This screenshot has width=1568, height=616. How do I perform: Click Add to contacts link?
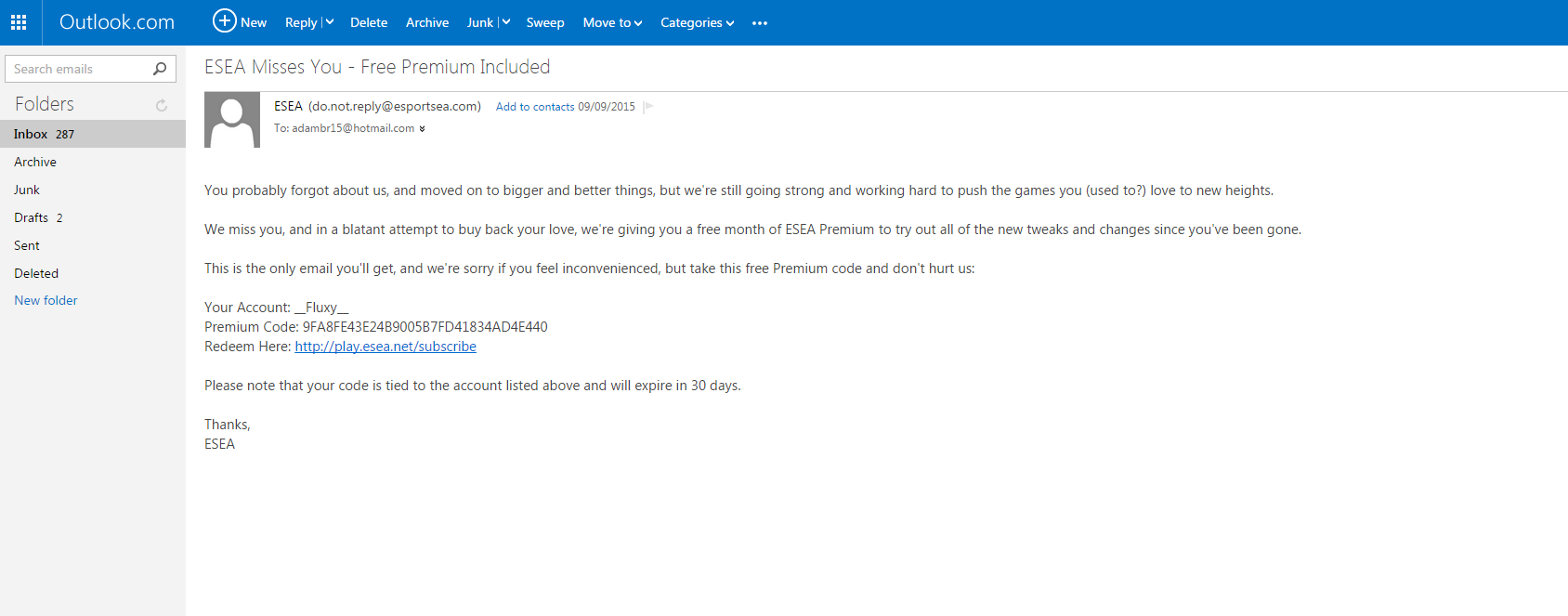point(535,107)
